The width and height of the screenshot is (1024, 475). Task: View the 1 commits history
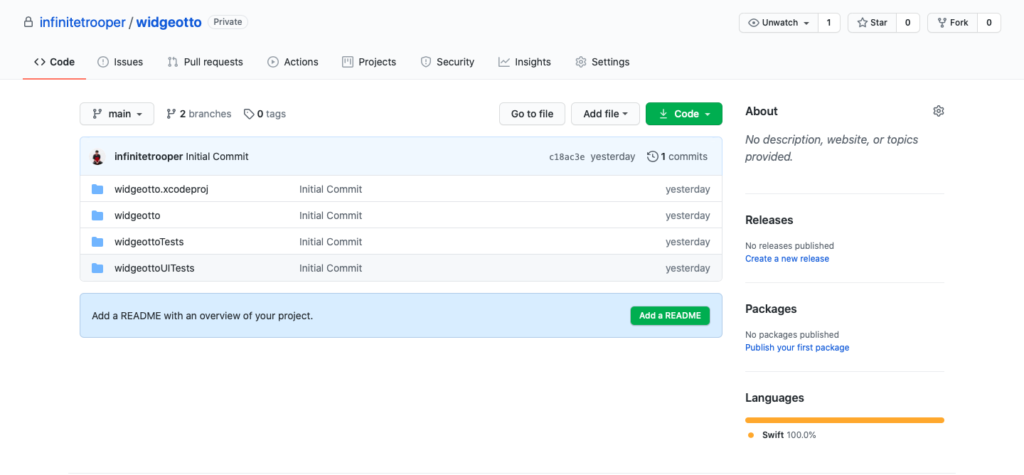tap(677, 157)
